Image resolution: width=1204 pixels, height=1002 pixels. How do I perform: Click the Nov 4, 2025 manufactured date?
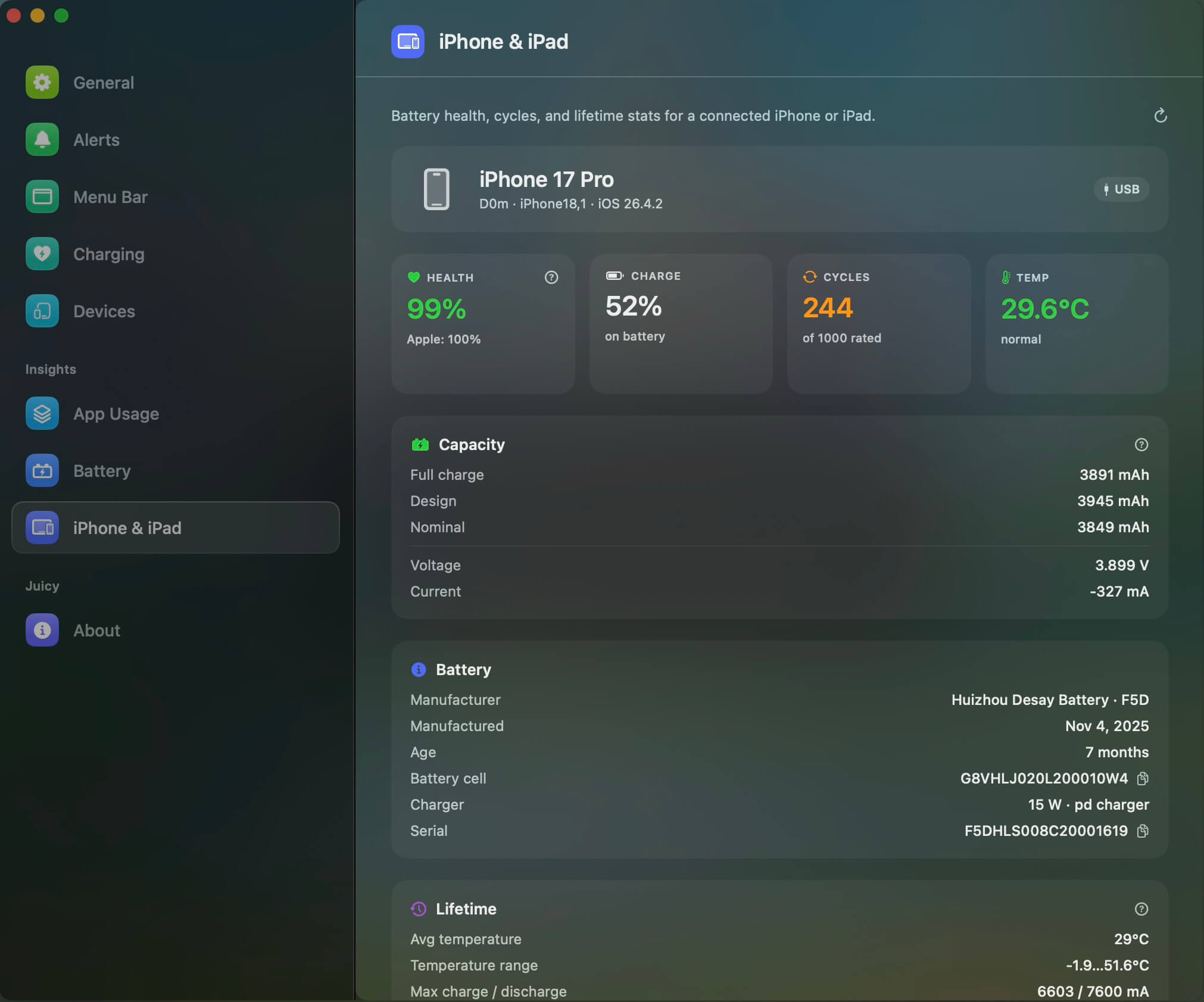tap(1107, 726)
